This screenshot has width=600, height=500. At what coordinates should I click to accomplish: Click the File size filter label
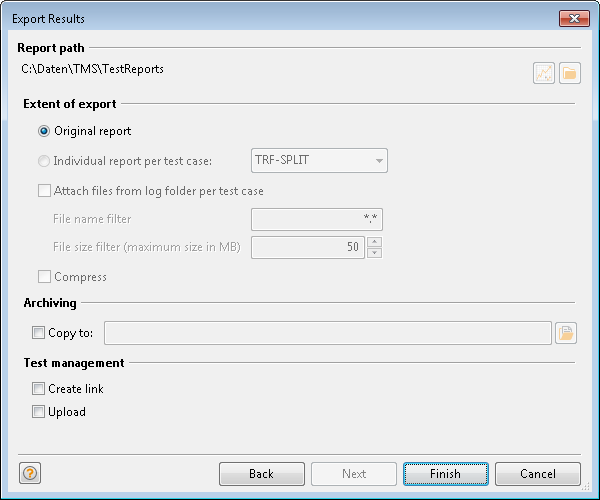point(147,247)
